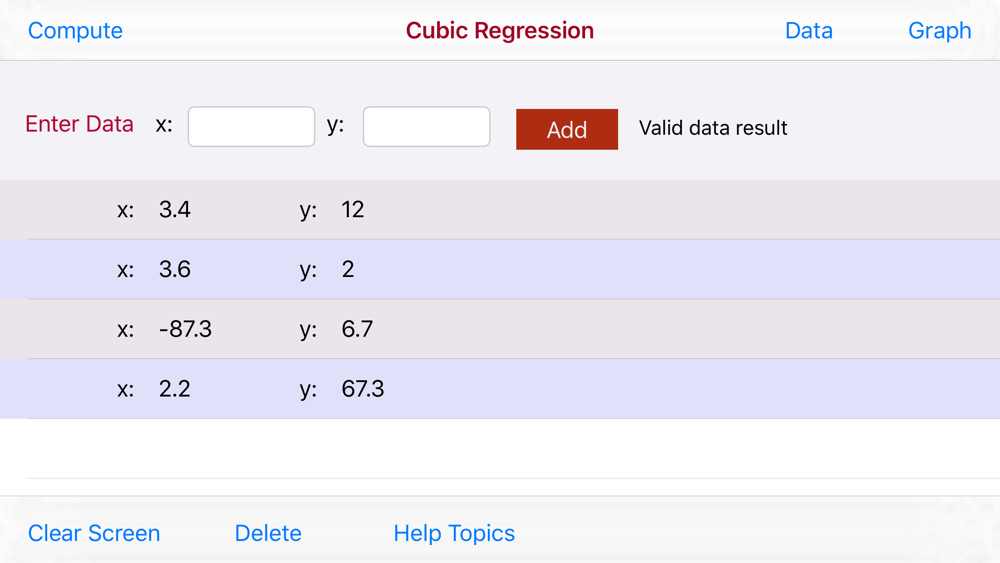The width and height of the screenshot is (1000, 563).
Task: Click the Valid data result message
Action: click(x=713, y=128)
